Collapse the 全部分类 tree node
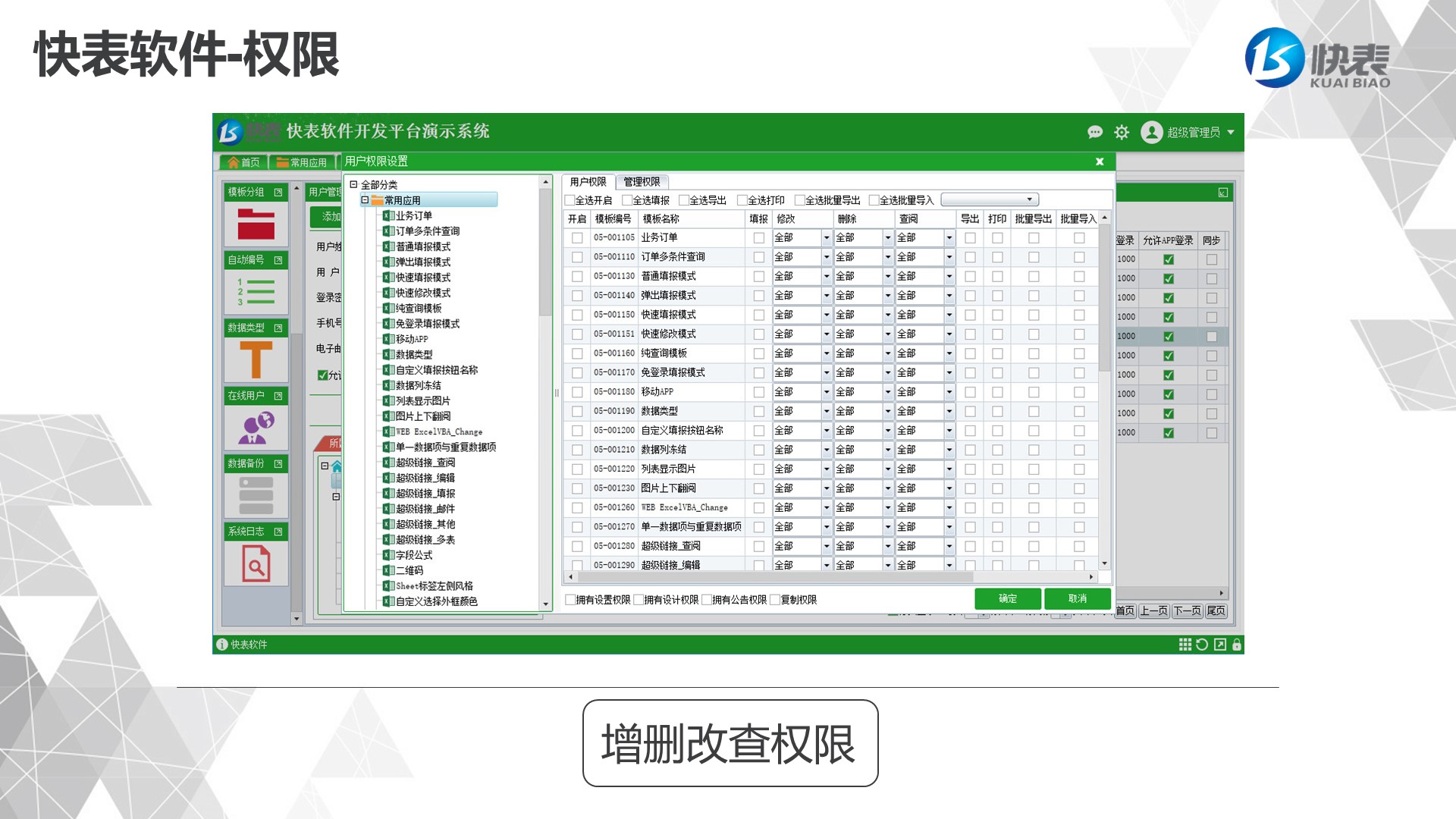The height and width of the screenshot is (819, 1456). pyautogui.click(x=353, y=184)
